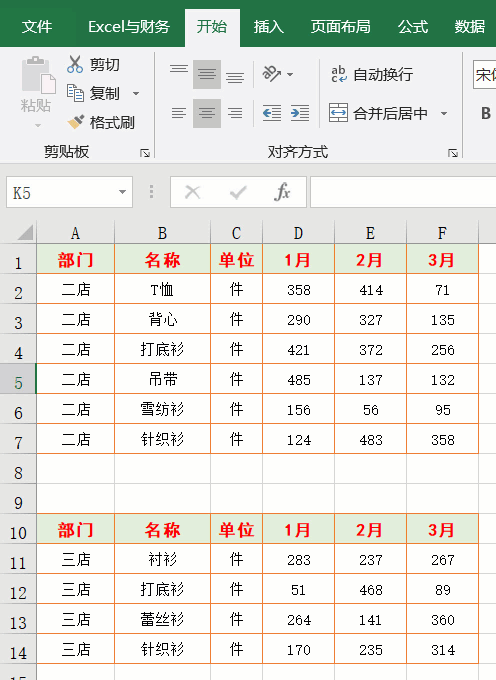
Task: Switch to 页面布局 tab
Action: pos(340,27)
